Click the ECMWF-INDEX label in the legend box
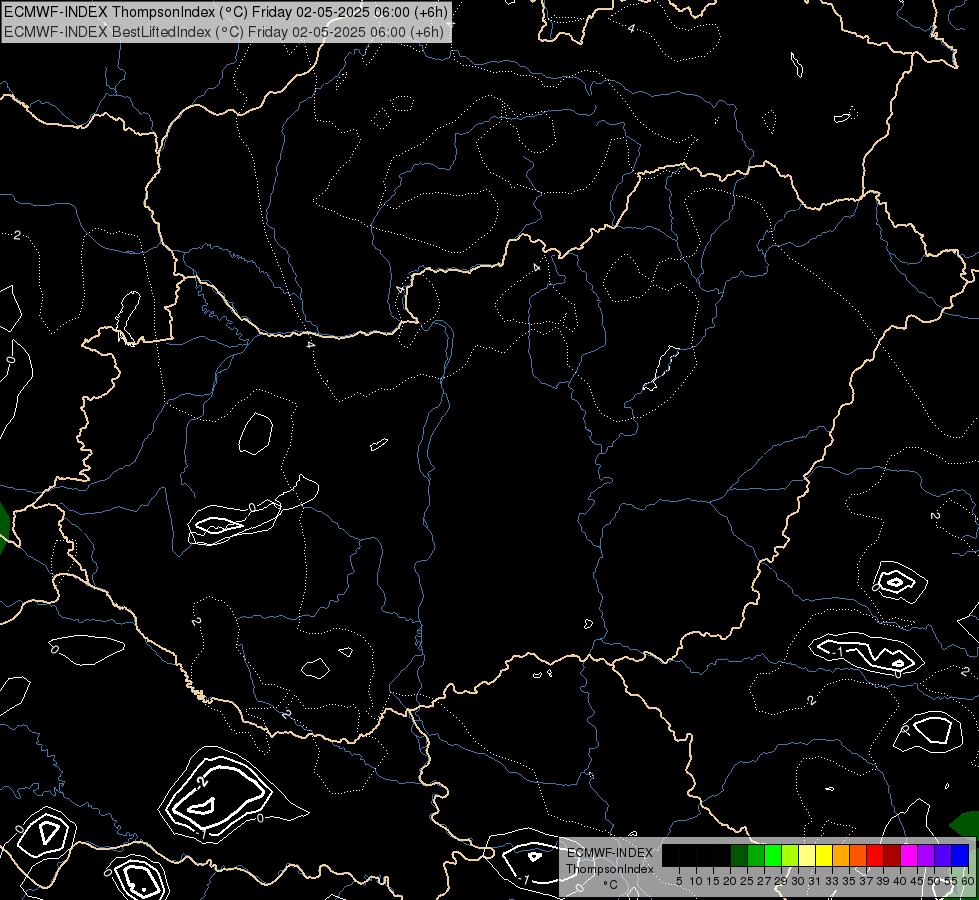The height and width of the screenshot is (900, 979). pyautogui.click(x=610, y=853)
